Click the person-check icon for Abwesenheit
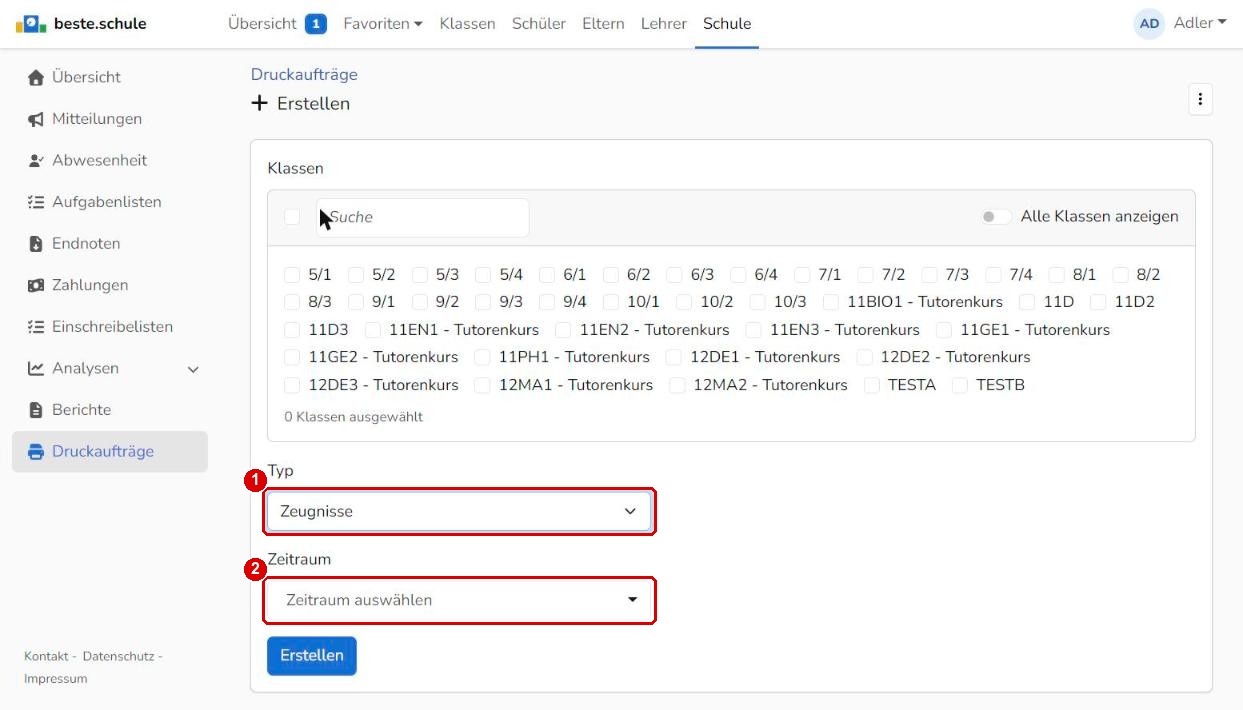The image size is (1243, 710). point(36,160)
